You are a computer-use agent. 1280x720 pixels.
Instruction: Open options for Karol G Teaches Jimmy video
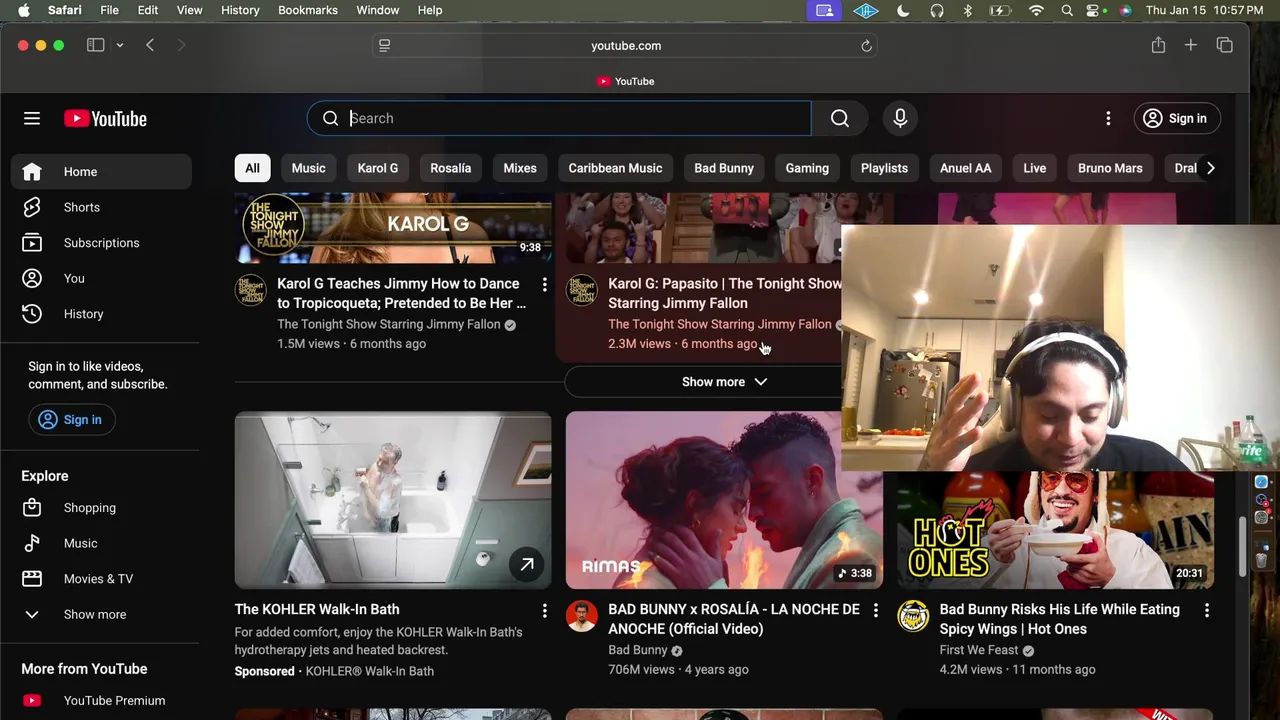point(544,285)
